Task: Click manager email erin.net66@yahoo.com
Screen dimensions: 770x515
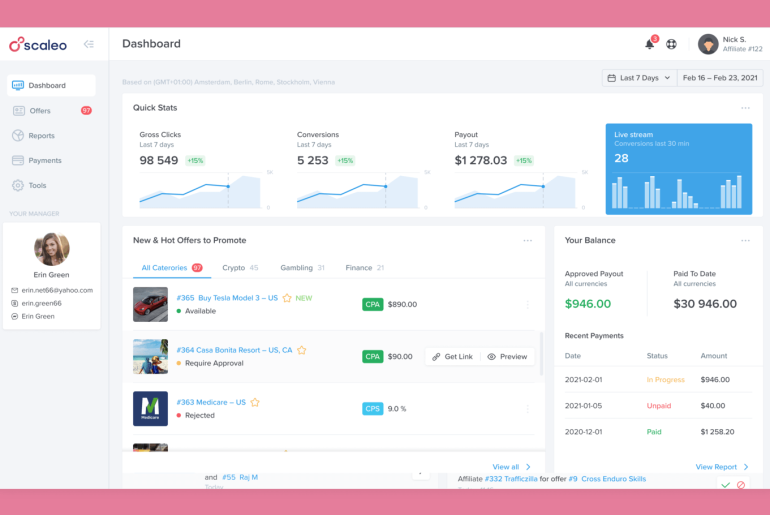Action: [x=57, y=291]
